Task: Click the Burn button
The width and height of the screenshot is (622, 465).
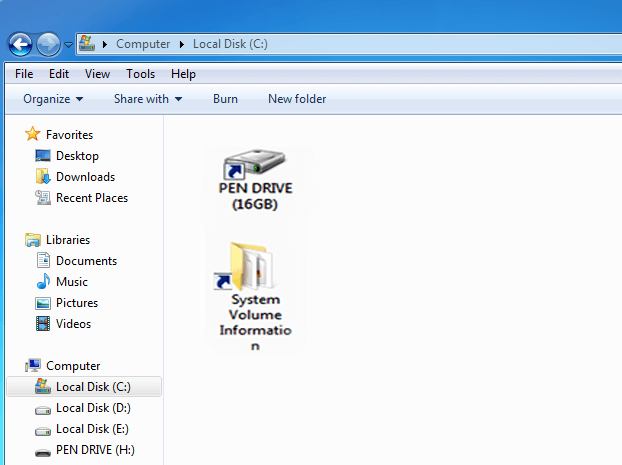Action: coord(225,99)
